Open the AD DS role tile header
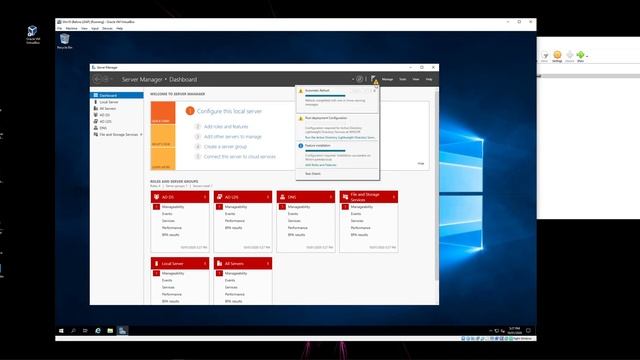This screenshot has width=640, height=360. point(180,197)
